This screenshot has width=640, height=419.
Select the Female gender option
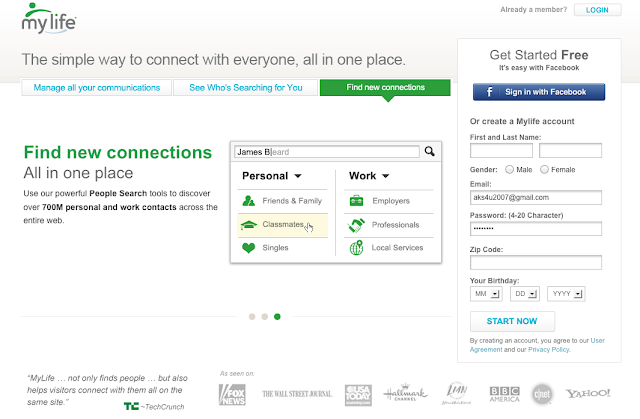544,169
